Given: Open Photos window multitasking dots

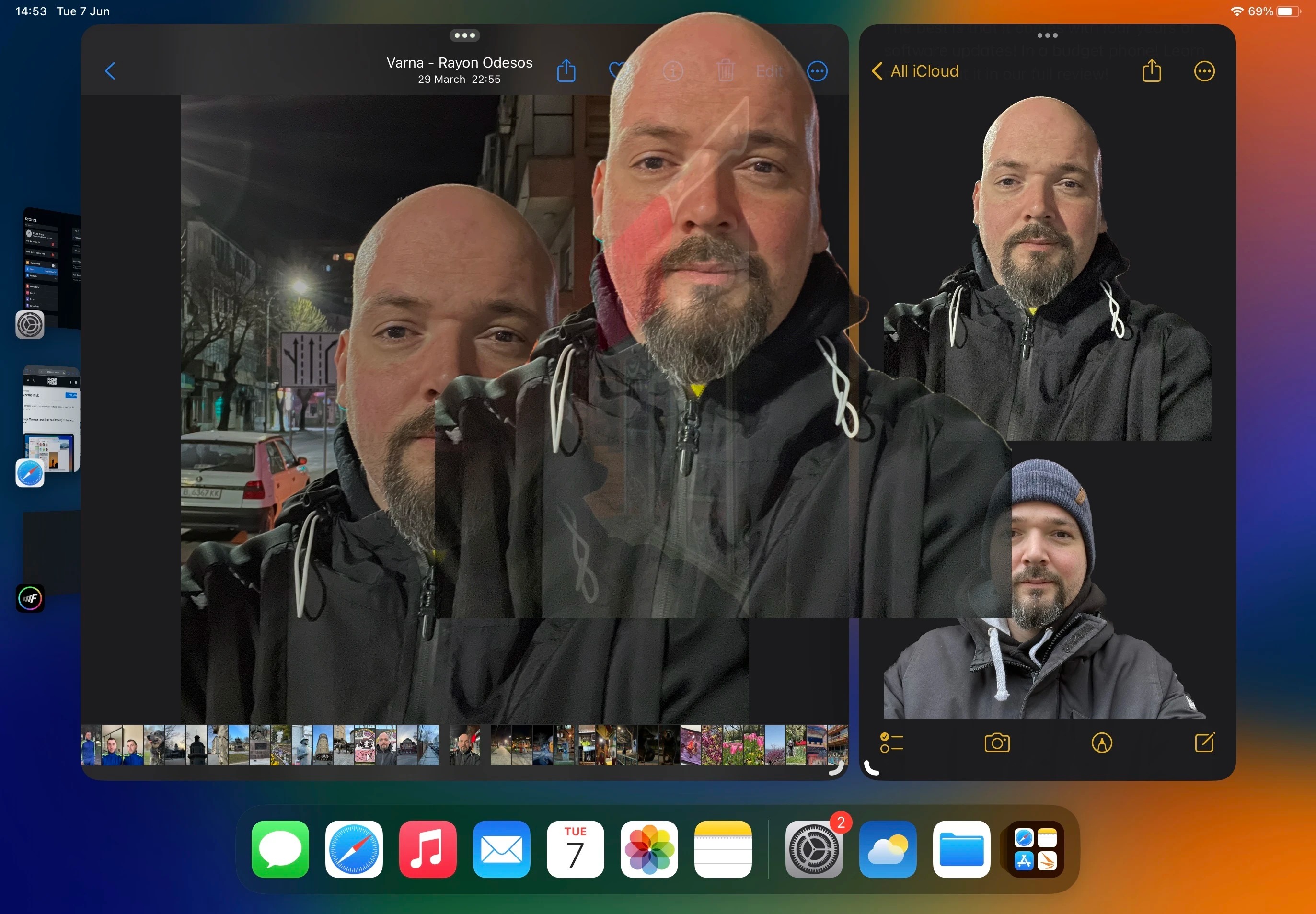Looking at the screenshot, I should pyautogui.click(x=464, y=35).
